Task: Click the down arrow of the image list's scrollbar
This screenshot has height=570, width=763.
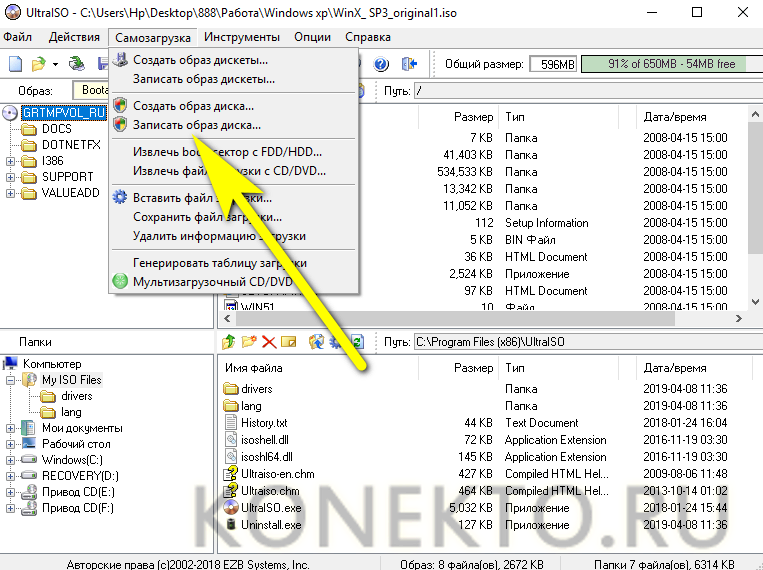Action: pos(755,302)
